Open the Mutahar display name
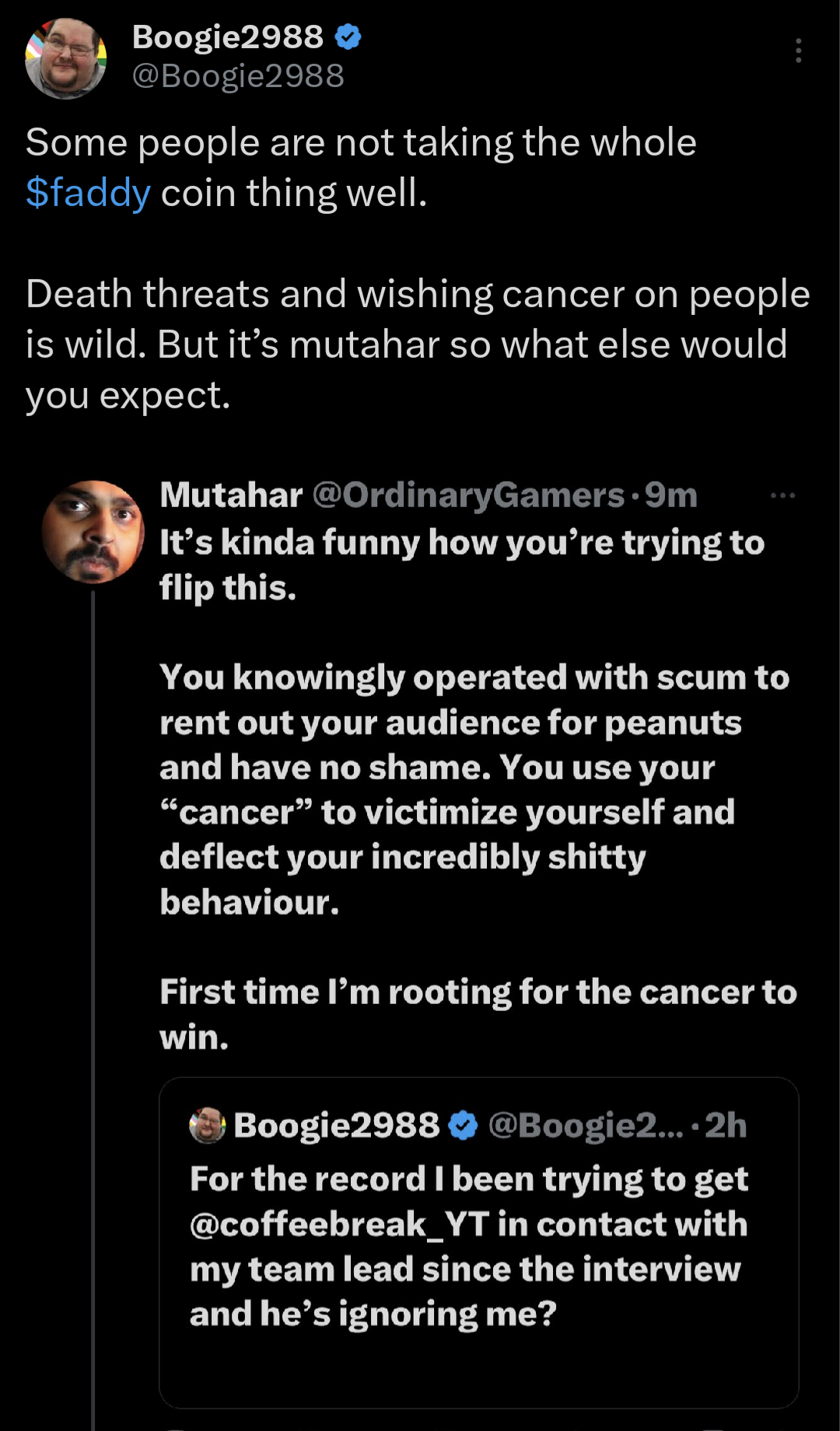The height and width of the screenshot is (1431, 840). [231, 495]
